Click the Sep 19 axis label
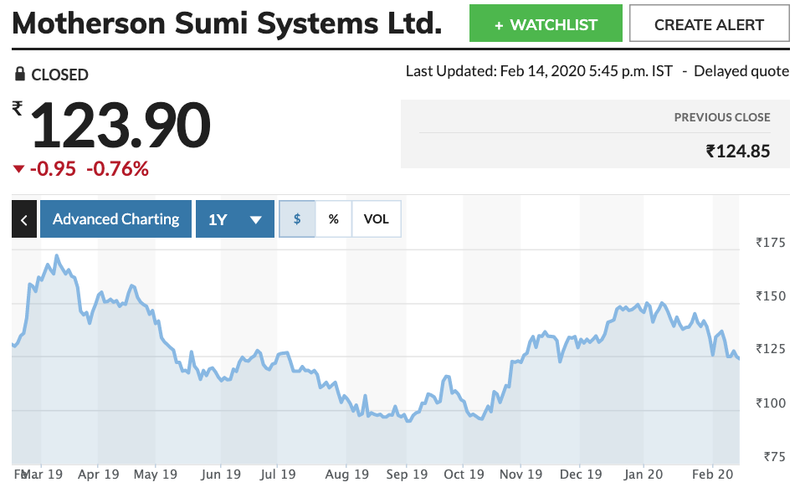The image size is (800, 493). point(407,474)
